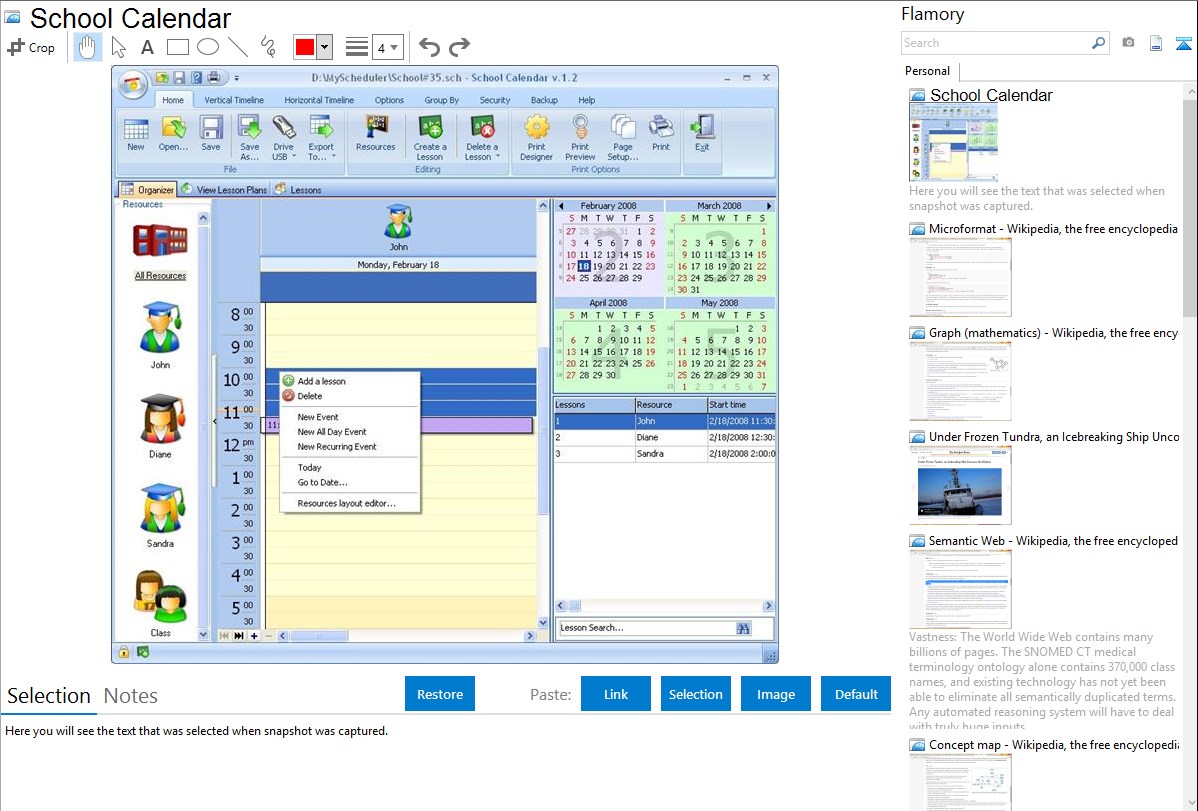Select the arrow pointer tool
The height and width of the screenshot is (811, 1198).
118,47
